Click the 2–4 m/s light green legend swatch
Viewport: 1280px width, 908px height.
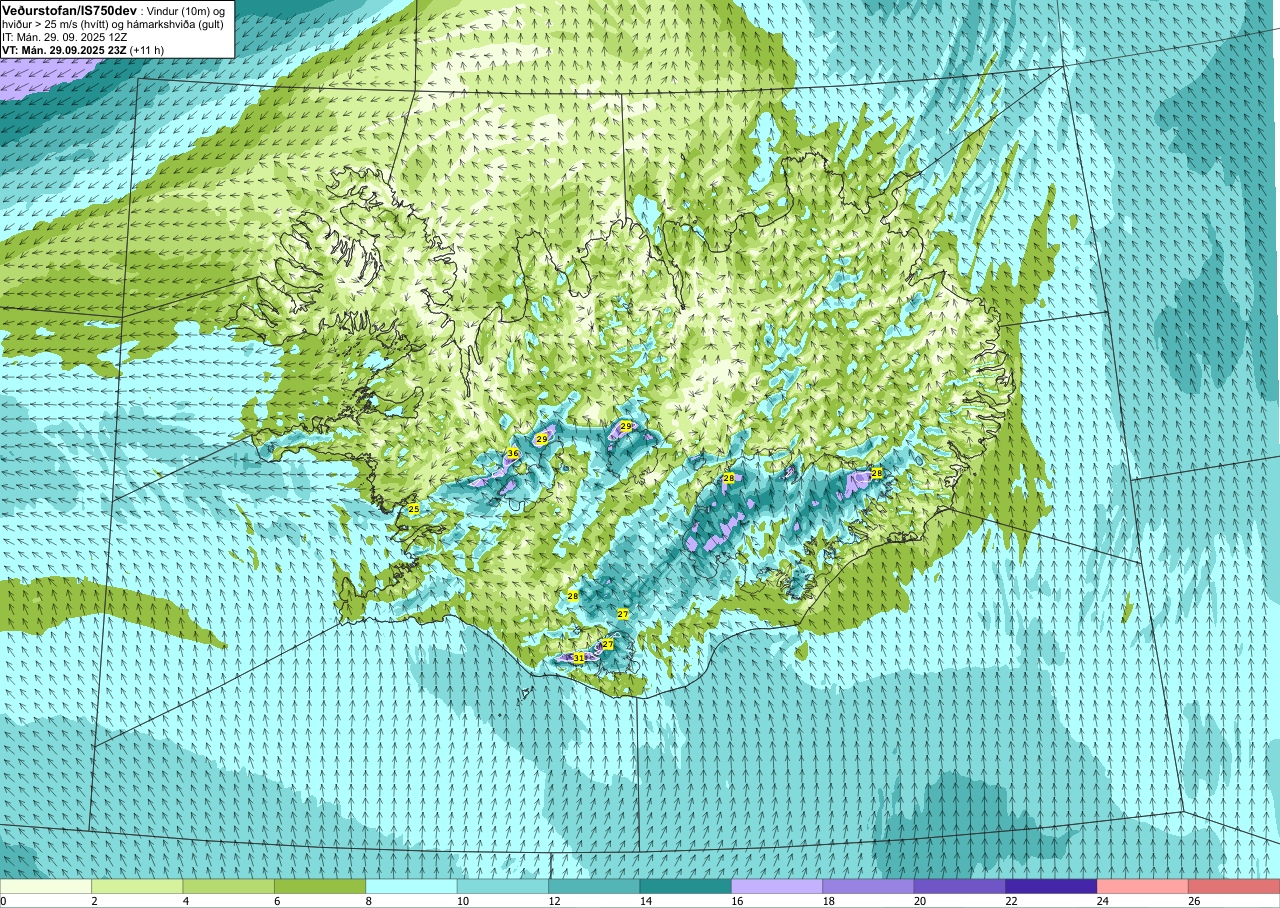point(137,887)
